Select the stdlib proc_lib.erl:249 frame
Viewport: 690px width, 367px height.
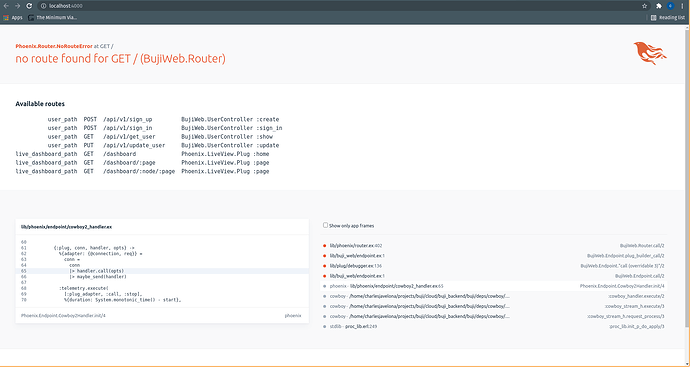pos(493,327)
